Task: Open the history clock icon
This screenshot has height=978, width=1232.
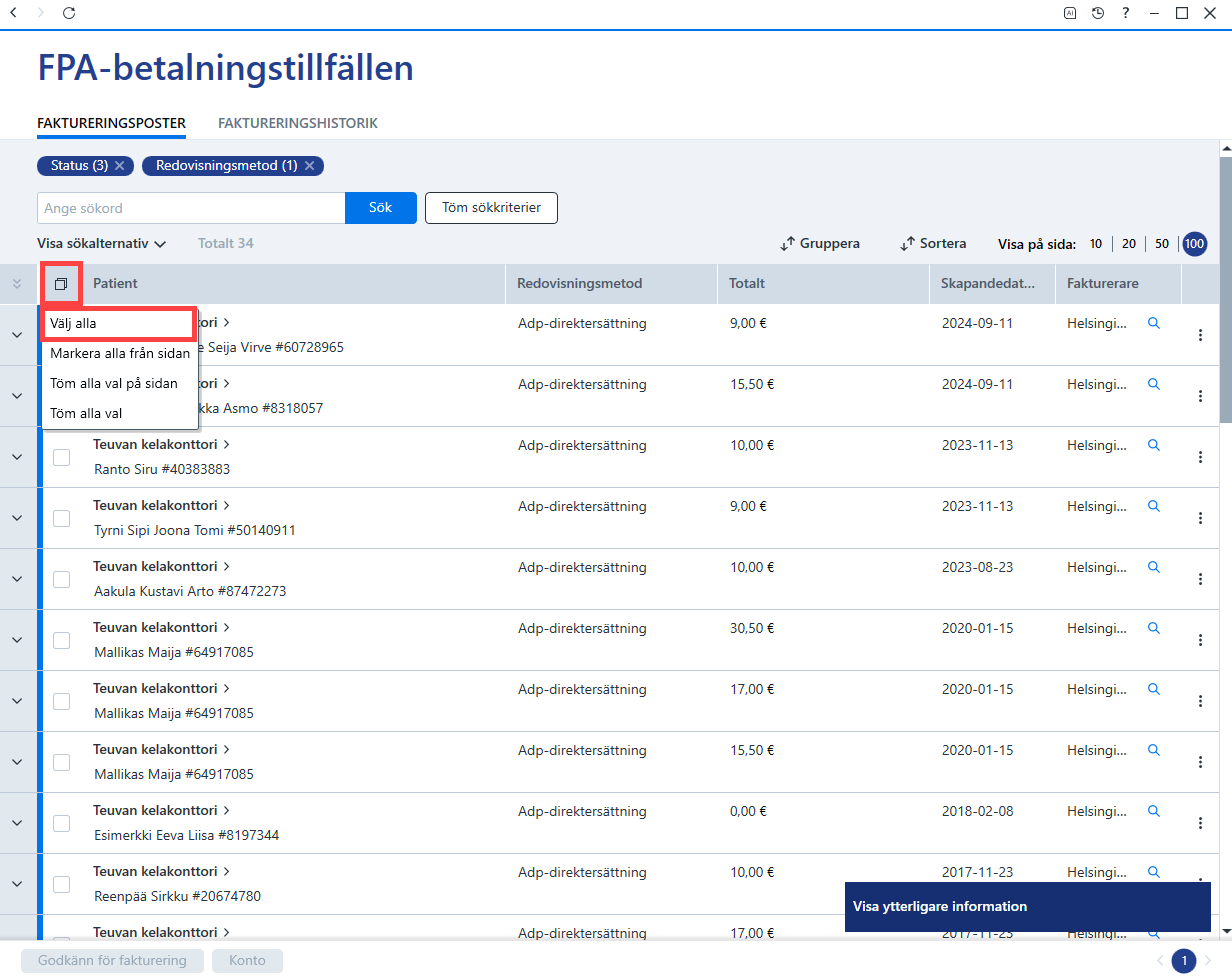Action: point(1098,13)
